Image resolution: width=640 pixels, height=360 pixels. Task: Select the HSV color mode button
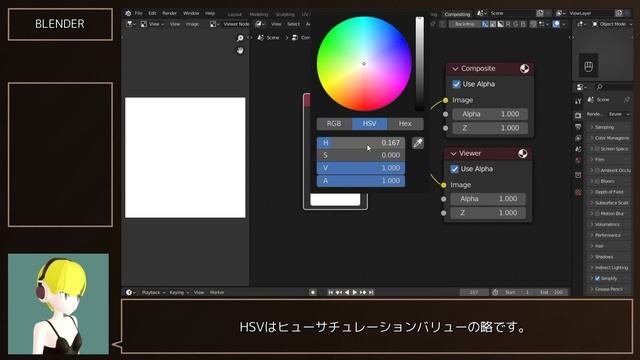point(369,124)
